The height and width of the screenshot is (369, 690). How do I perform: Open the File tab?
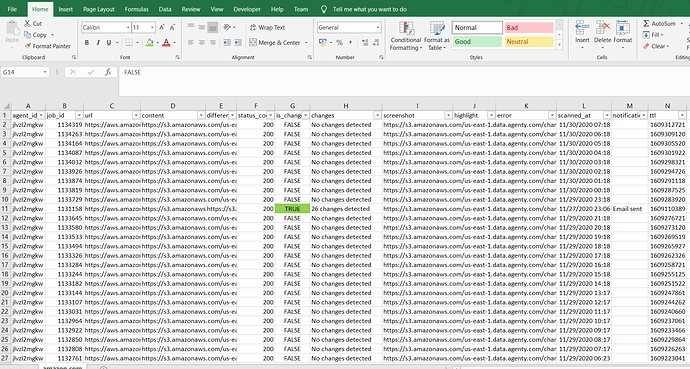(x=12, y=9)
